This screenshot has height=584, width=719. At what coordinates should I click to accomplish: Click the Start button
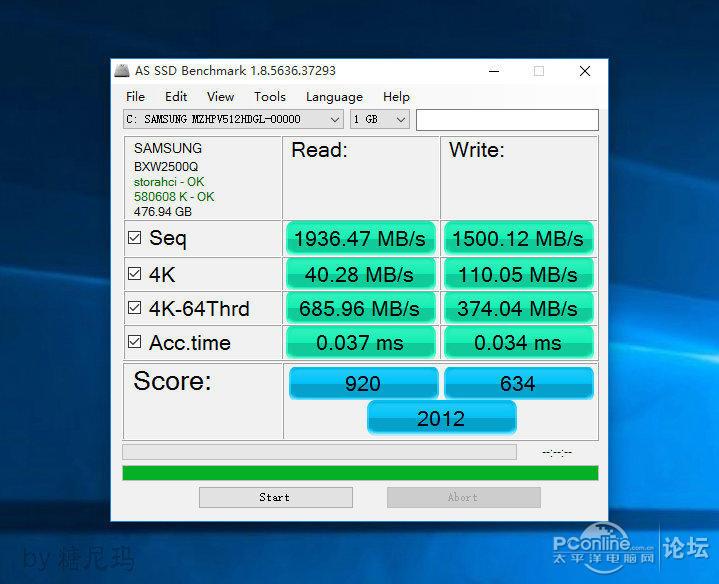tap(276, 497)
